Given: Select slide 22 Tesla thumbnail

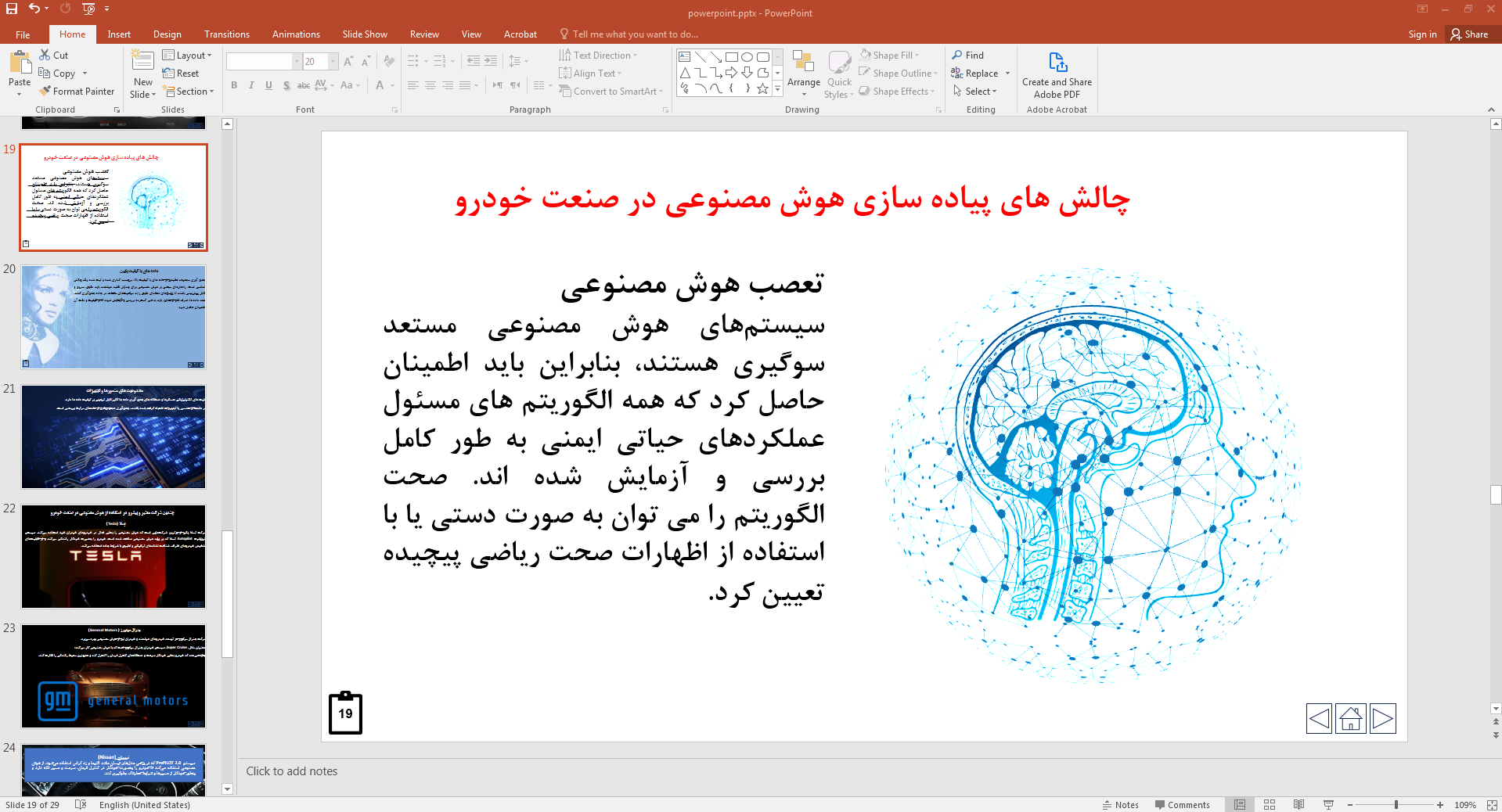Looking at the screenshot, I should 113,556.
